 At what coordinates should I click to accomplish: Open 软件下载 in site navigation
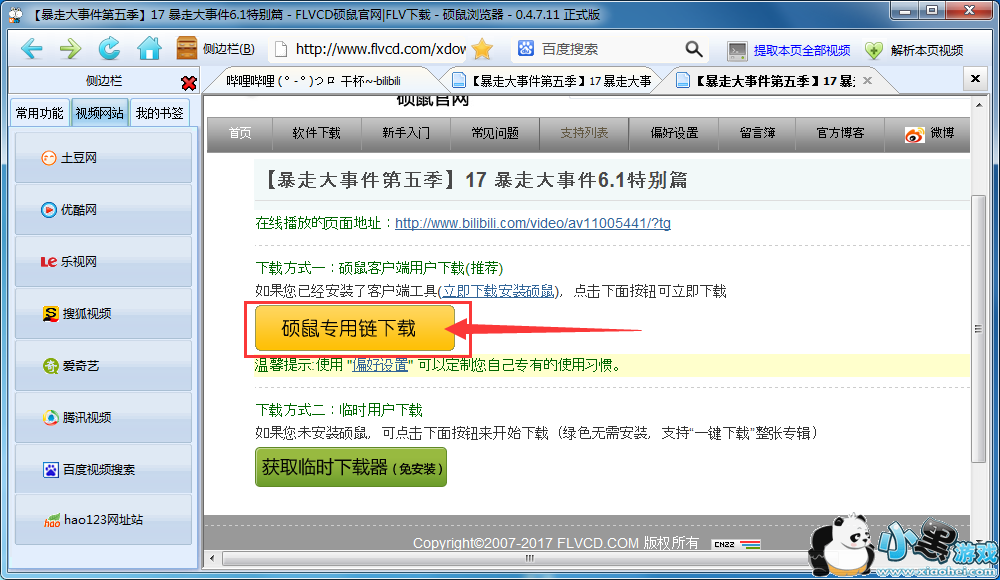(x=316, y=133)
